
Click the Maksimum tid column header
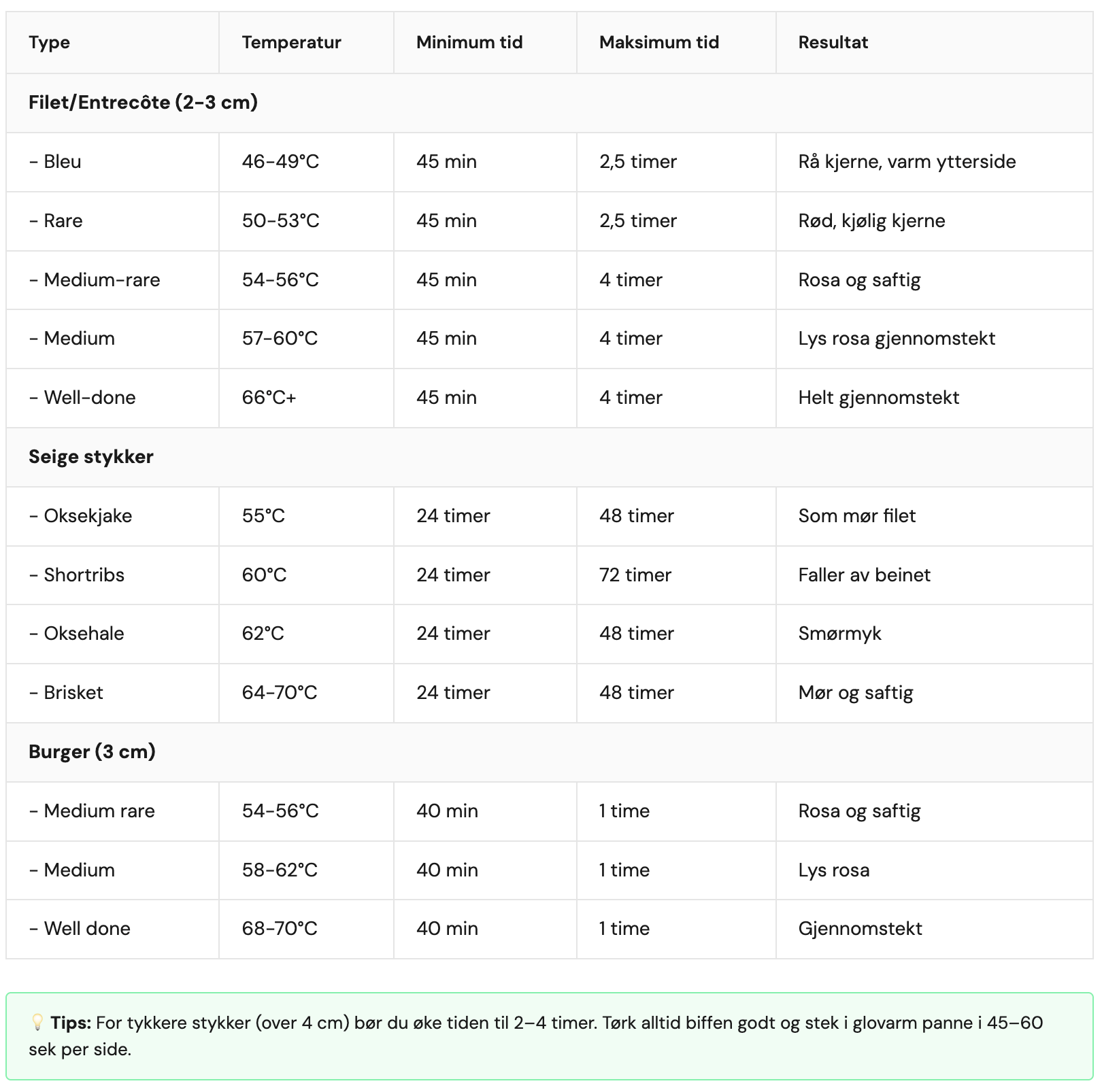[x=658, y=42]
